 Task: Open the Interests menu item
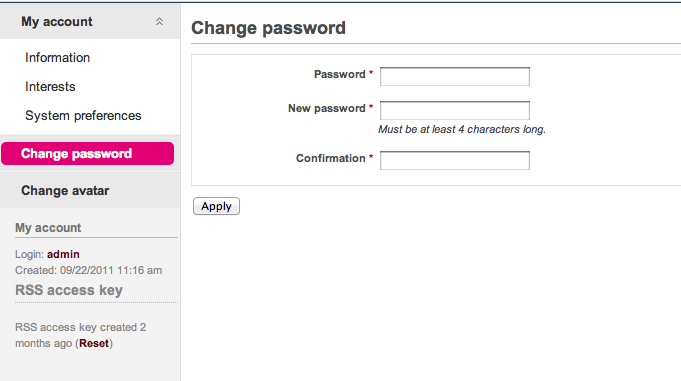50,86
